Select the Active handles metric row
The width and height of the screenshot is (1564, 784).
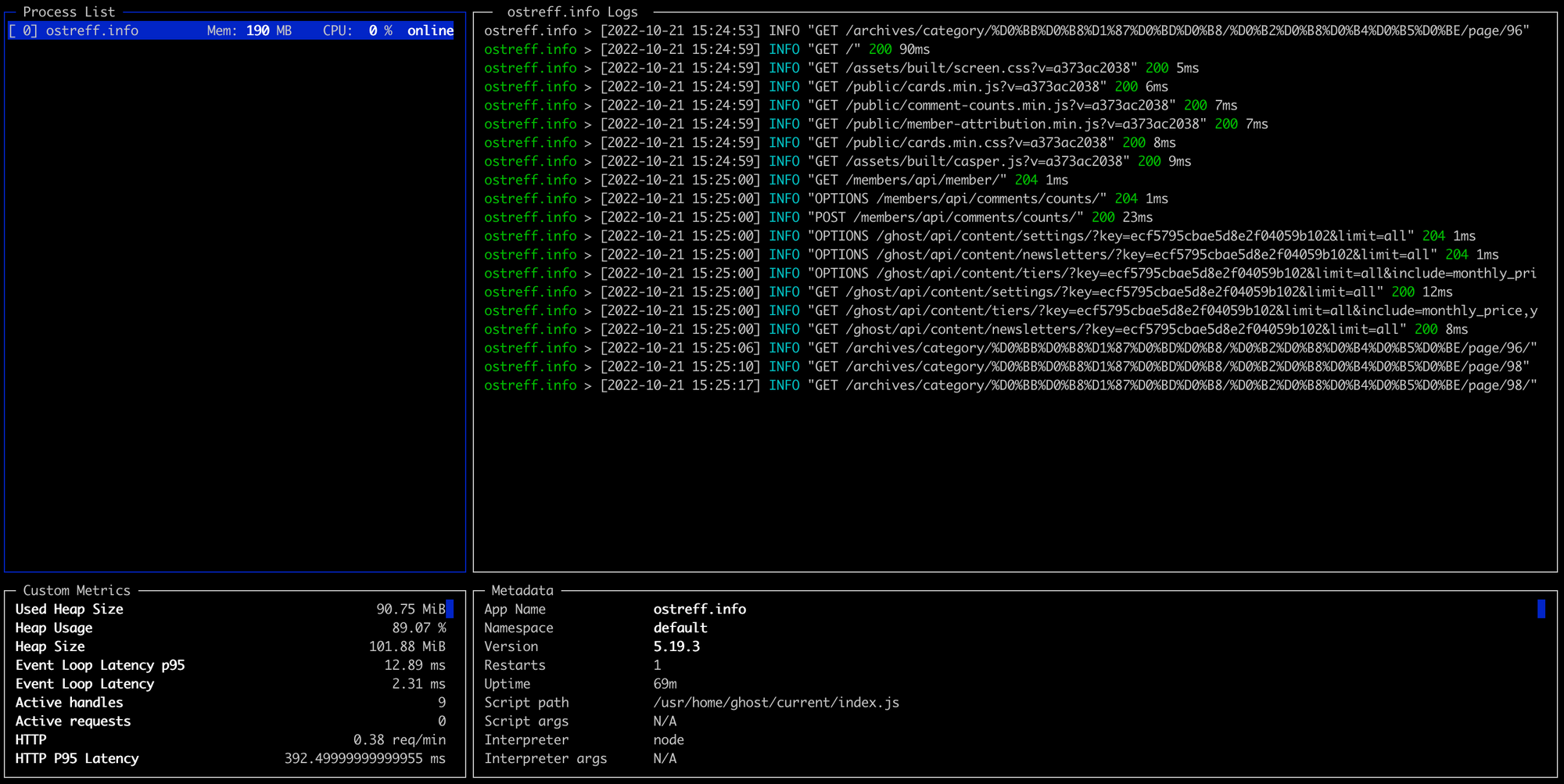[231, 703]
